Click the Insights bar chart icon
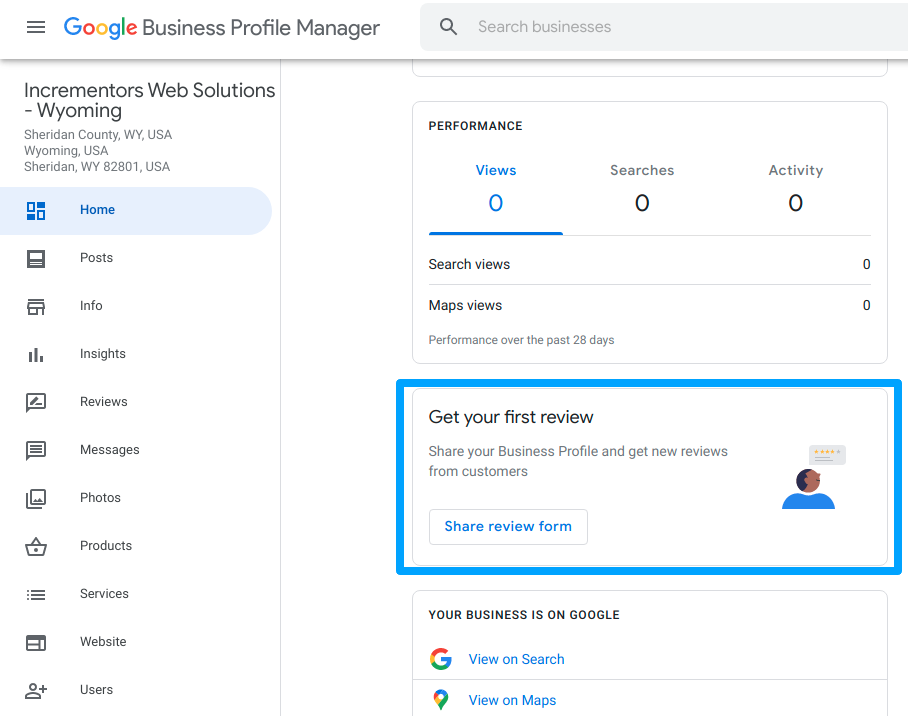 tap(36, 355)
